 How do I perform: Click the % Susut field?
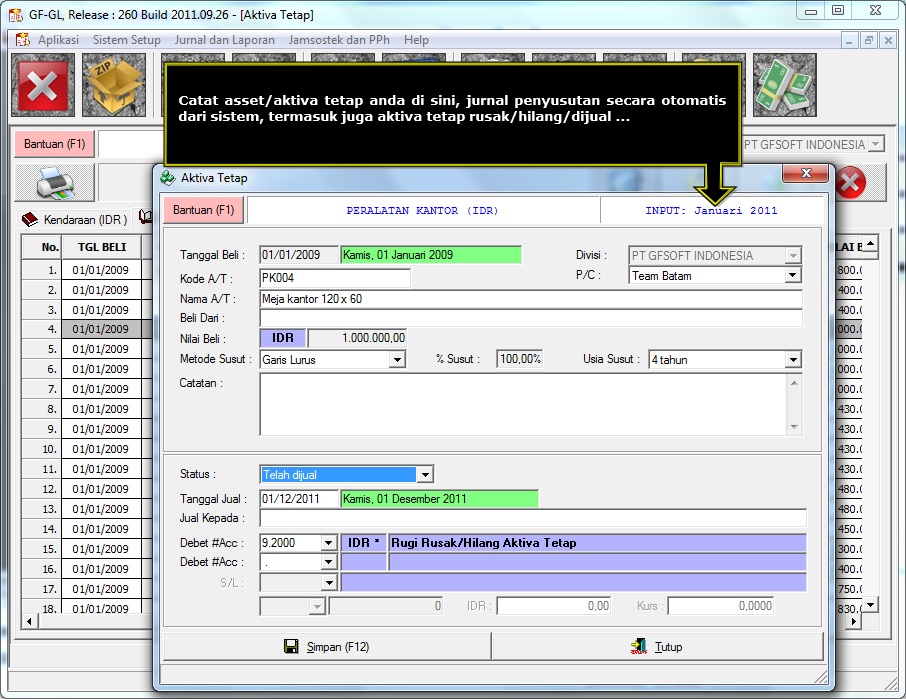click(519, 359)
